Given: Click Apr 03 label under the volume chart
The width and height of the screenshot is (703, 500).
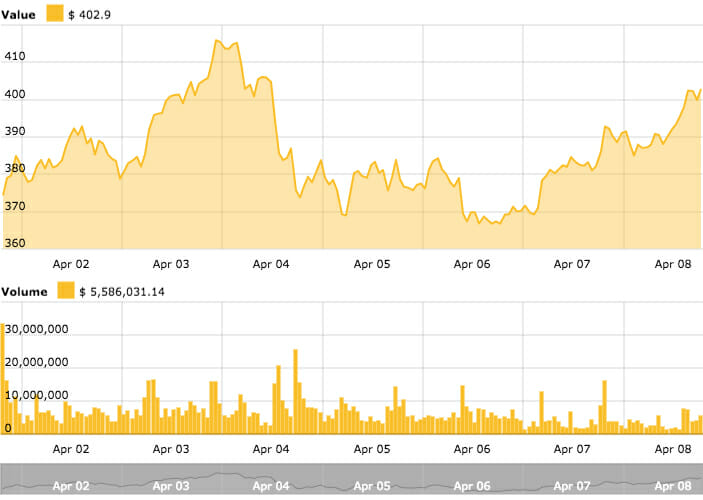Looking at the screenshot, I should click(171, 450).
